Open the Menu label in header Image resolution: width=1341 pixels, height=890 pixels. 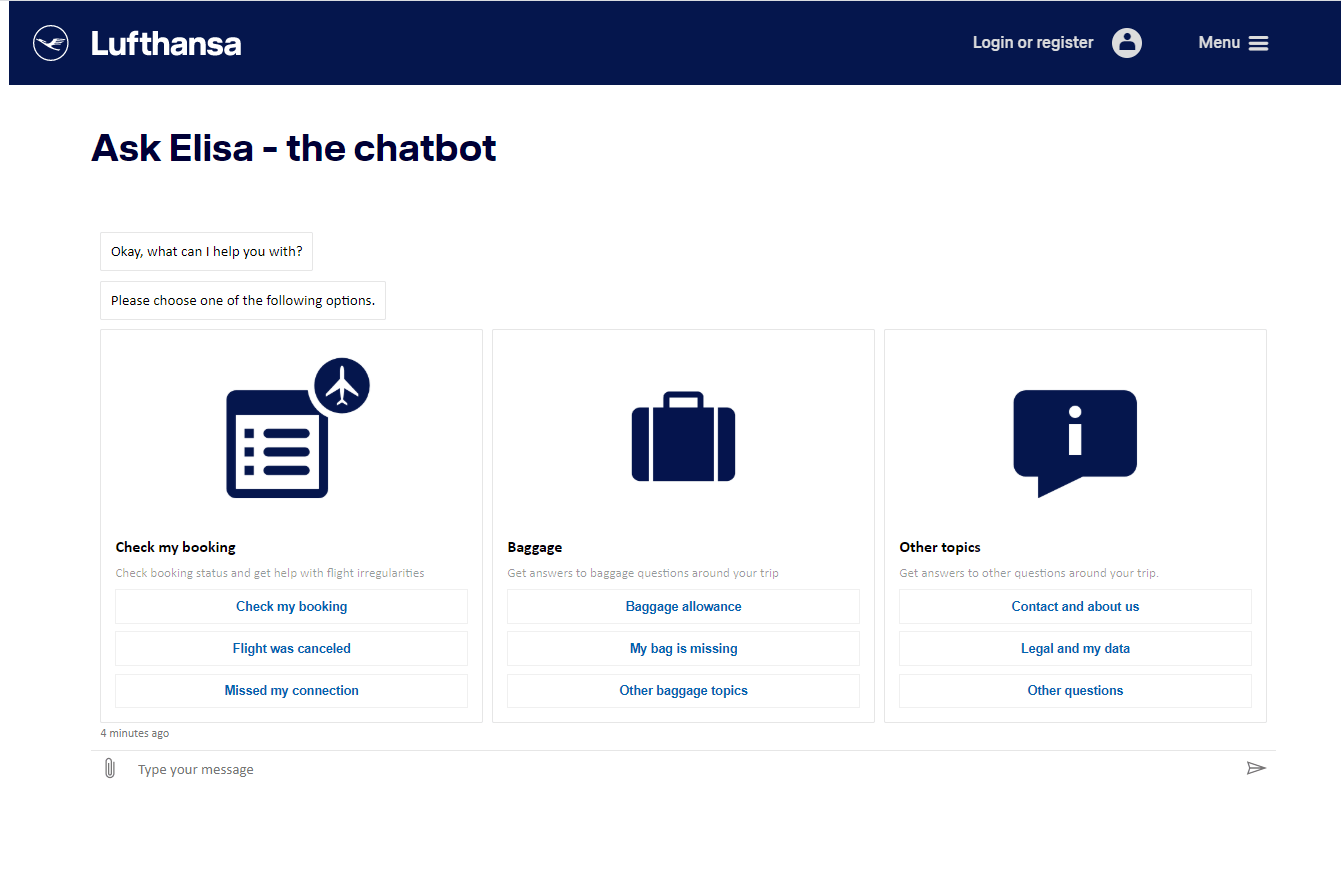pyautogui.click(x=1219, y=42)
